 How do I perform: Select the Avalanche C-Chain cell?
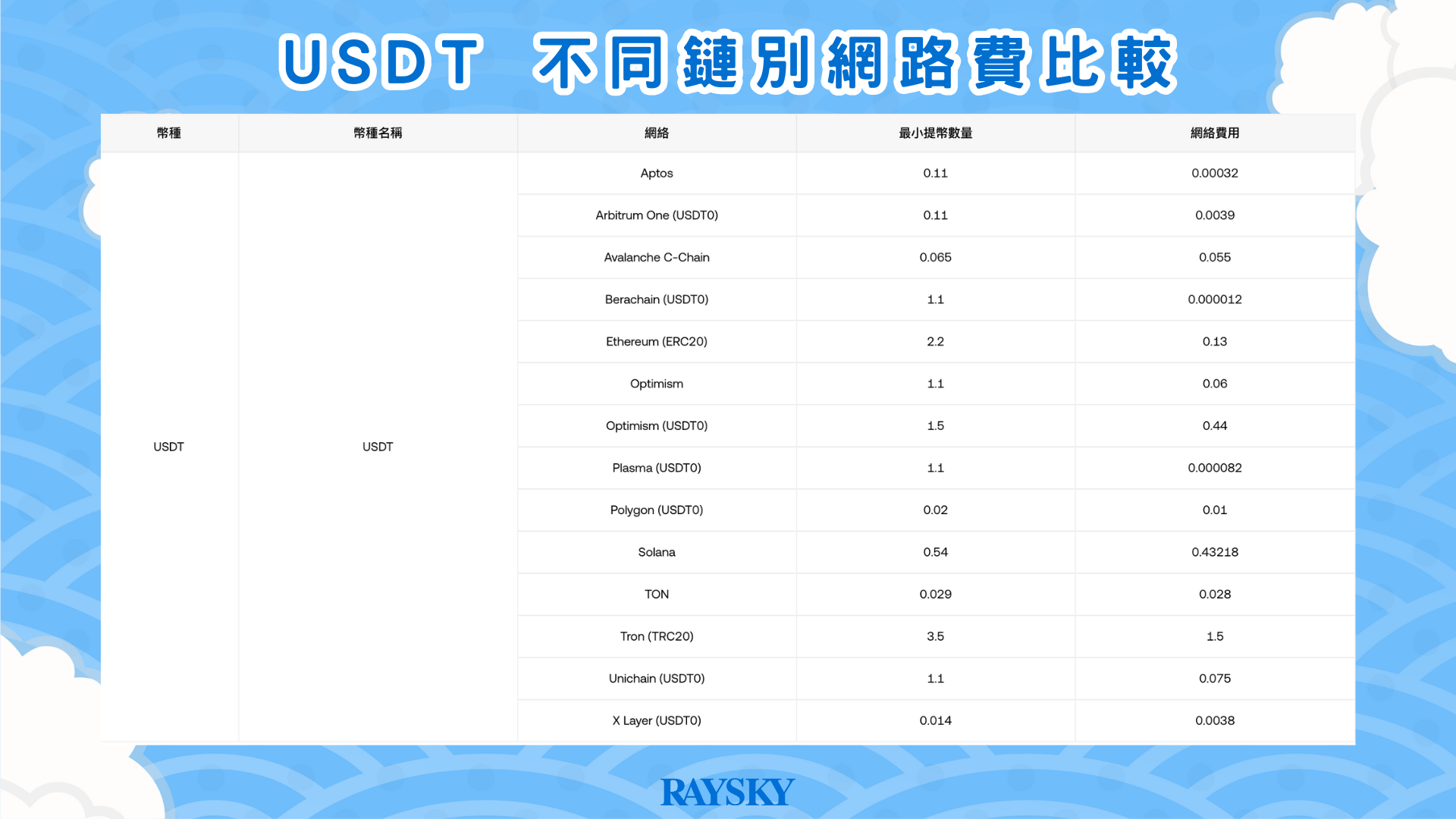(657, 257)
